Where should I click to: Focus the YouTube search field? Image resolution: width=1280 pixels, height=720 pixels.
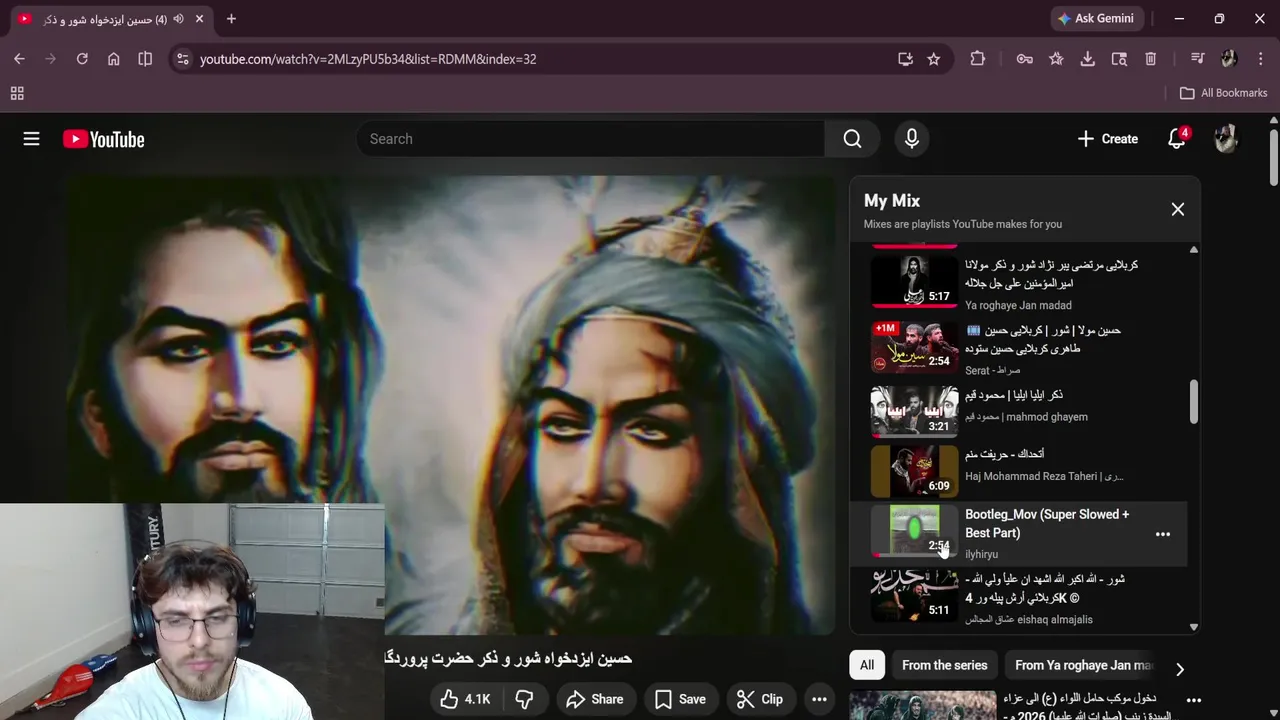[590, 139]
